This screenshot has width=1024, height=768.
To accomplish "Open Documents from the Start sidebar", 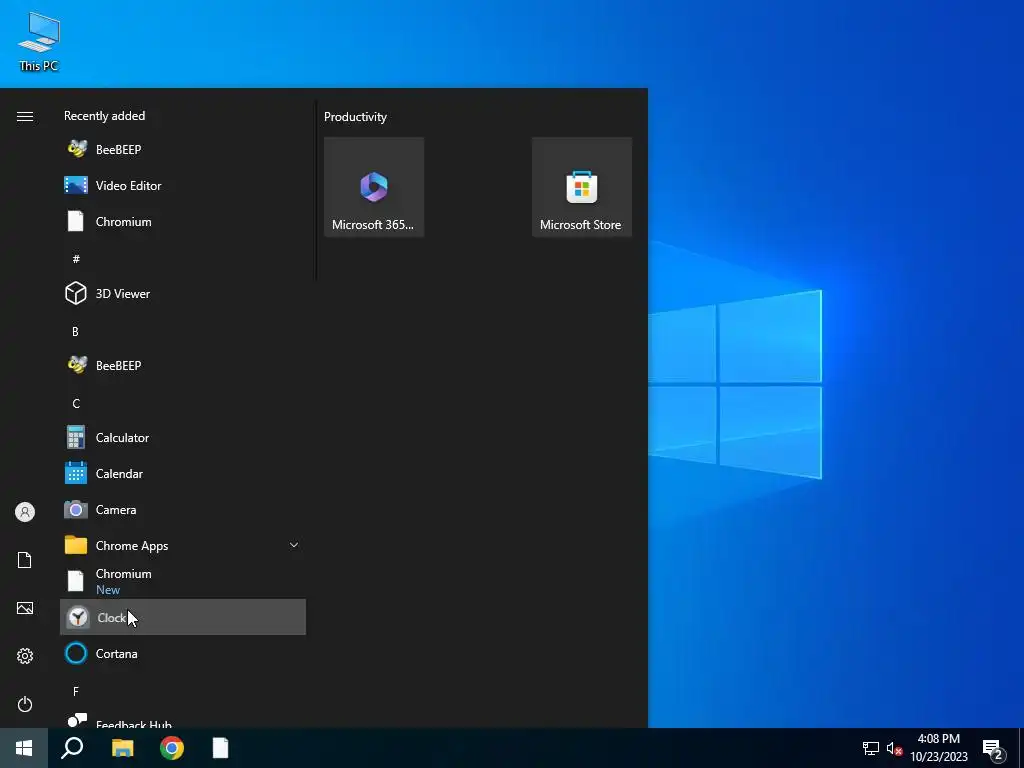I will [25, 560].
